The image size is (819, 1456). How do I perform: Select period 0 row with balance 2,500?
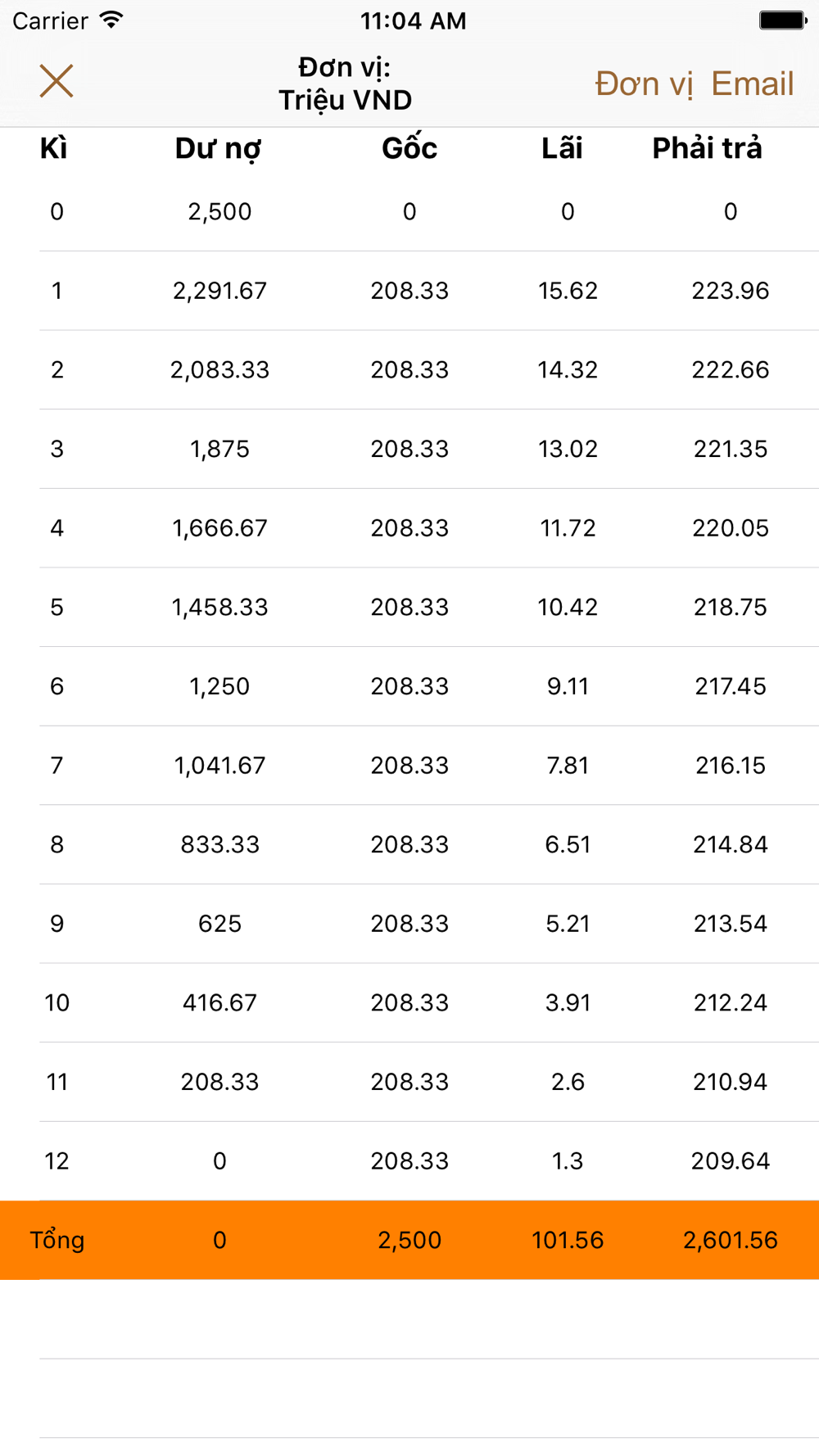click(x=409, y=212)
